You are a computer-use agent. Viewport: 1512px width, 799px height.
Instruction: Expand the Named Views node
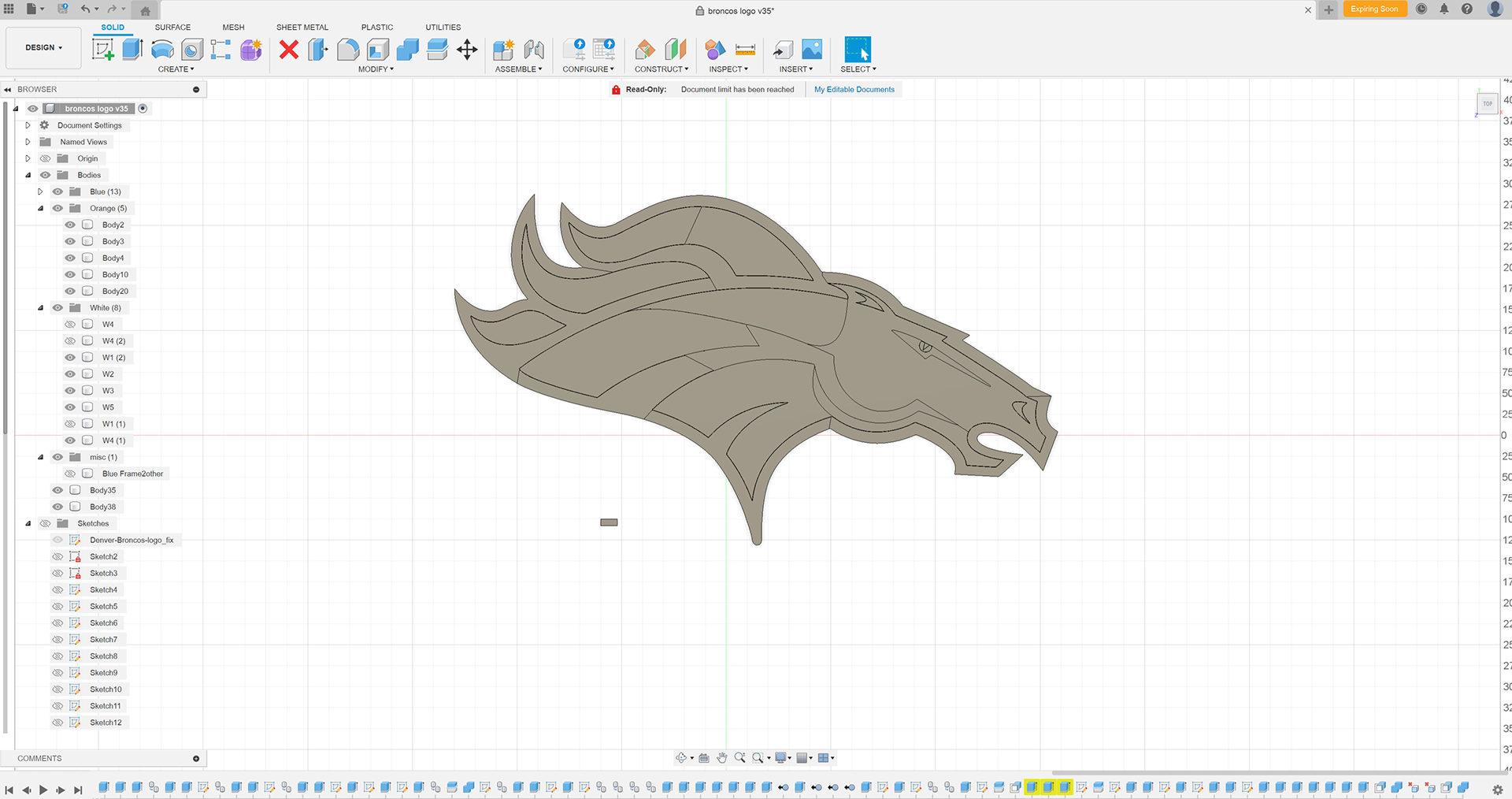(28, 142)
